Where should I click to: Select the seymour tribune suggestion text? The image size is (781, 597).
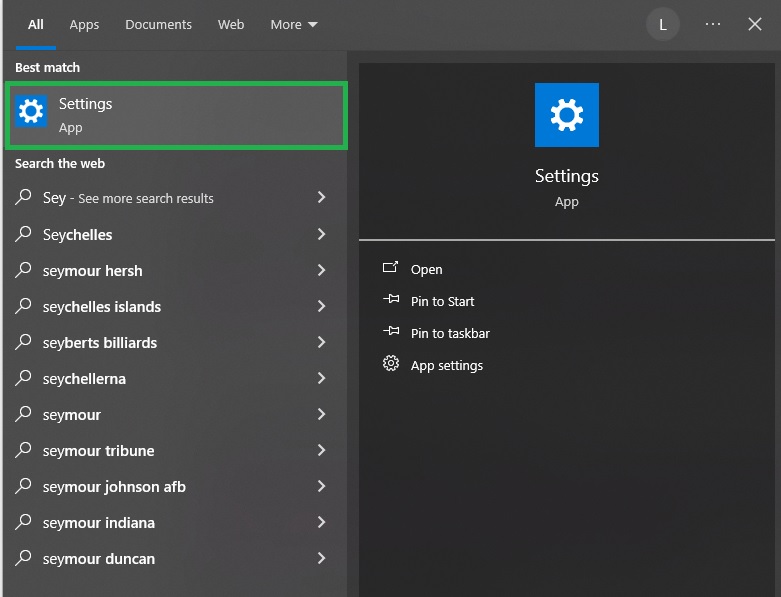[99, 451]
